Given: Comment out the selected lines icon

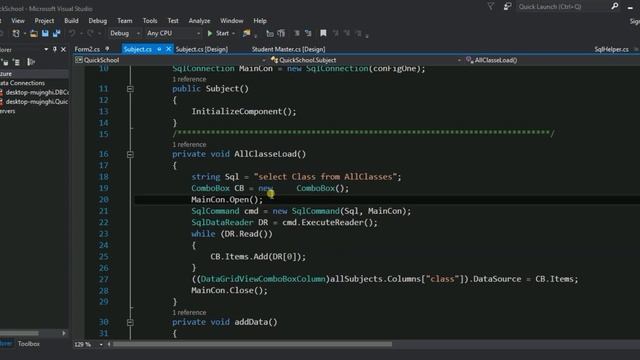Looking at the screenshot, I should [x=297, y=33].
